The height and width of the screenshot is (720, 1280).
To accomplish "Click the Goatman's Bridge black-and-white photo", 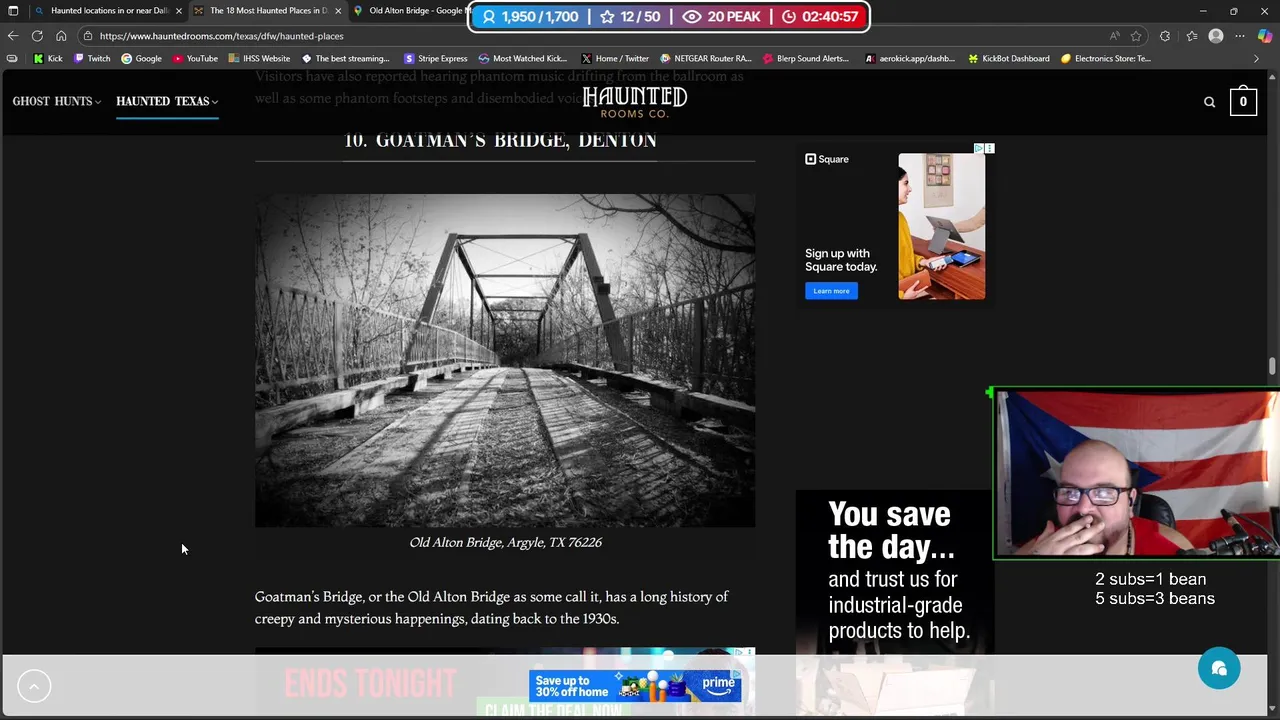I will coord(505,360).
